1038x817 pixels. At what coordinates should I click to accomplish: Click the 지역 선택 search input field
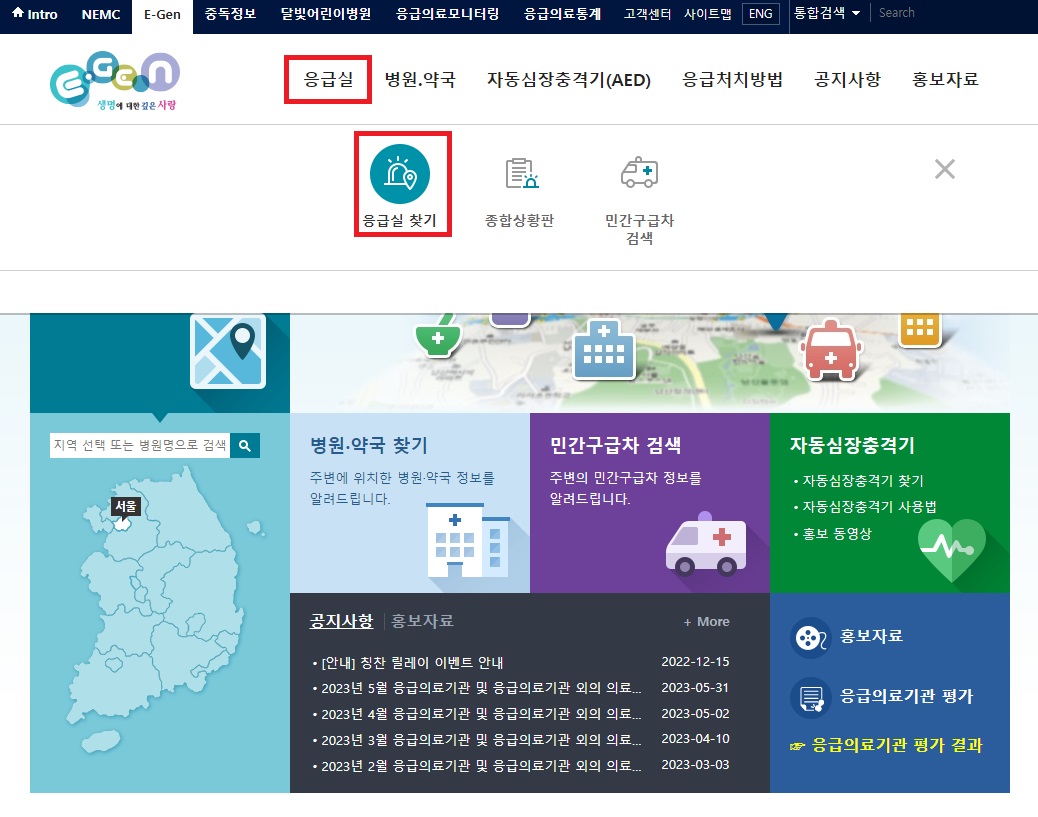[140, 445]
